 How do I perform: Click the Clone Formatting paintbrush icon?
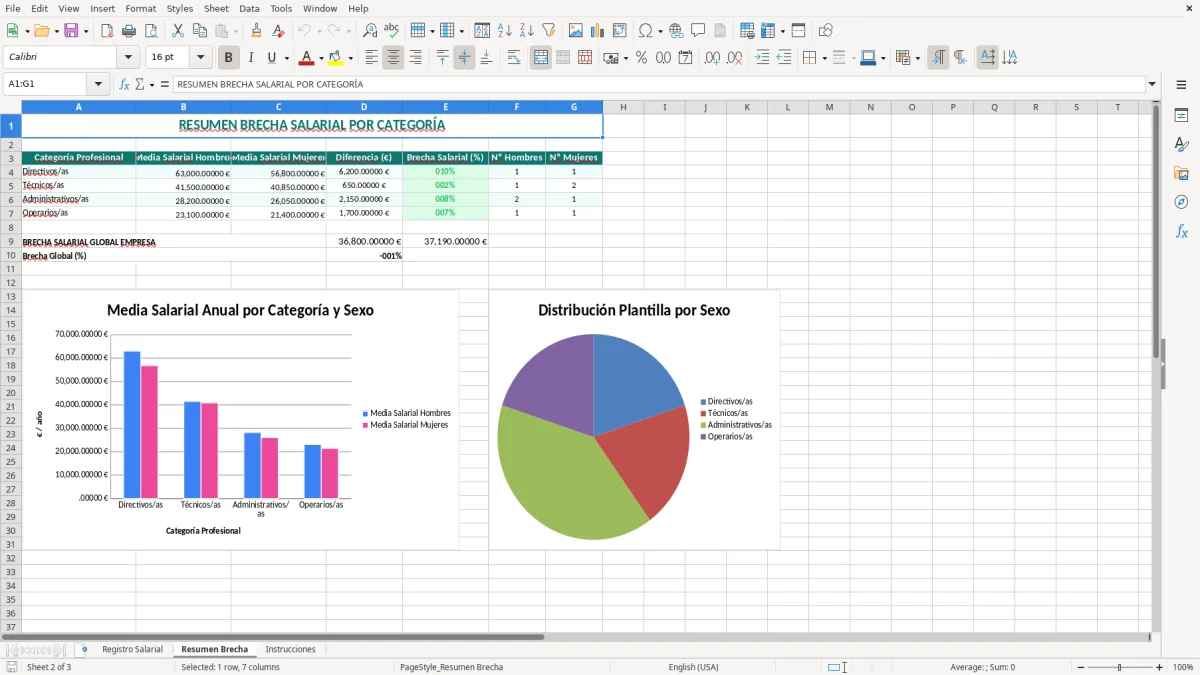click(x=257, y=31)
